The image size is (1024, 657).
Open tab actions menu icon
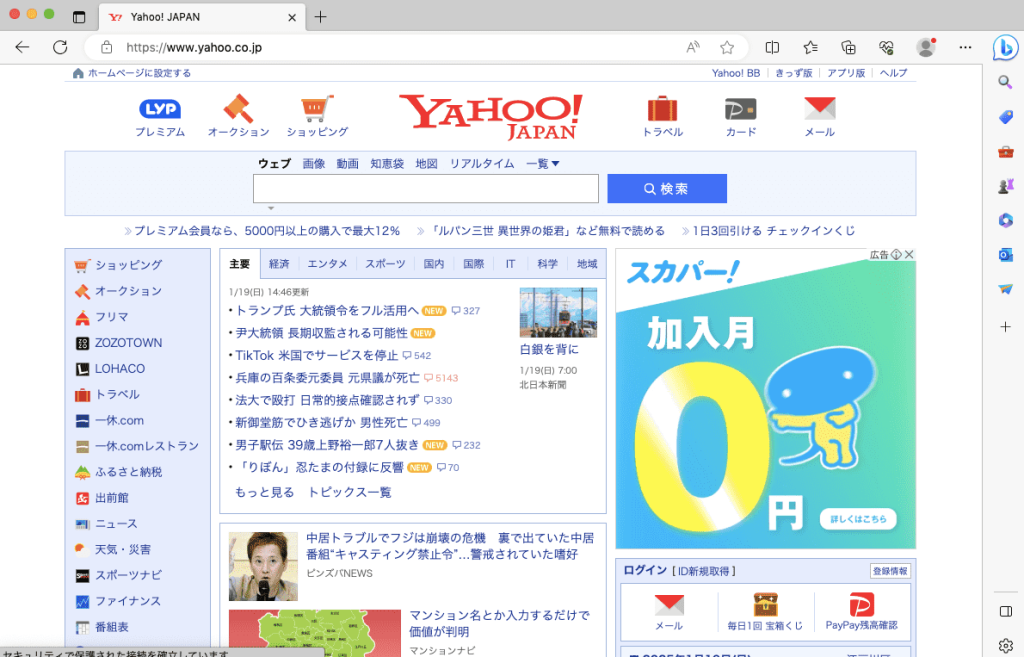(79, 17)
